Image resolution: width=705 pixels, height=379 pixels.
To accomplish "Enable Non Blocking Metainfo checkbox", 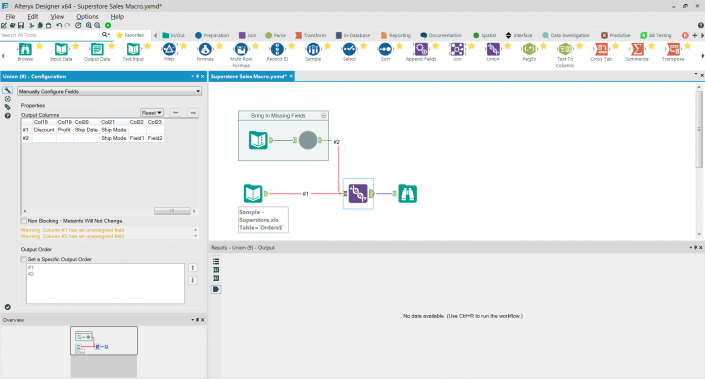I will pos(23,221).
